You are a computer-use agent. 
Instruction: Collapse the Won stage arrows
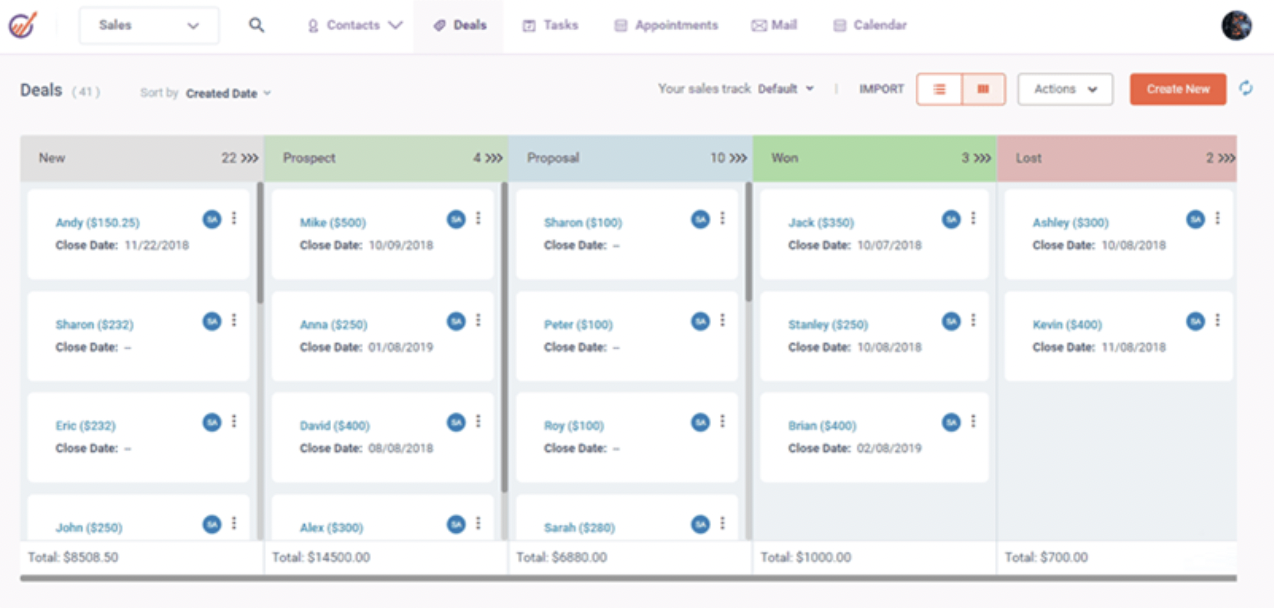tap(982, 158)
